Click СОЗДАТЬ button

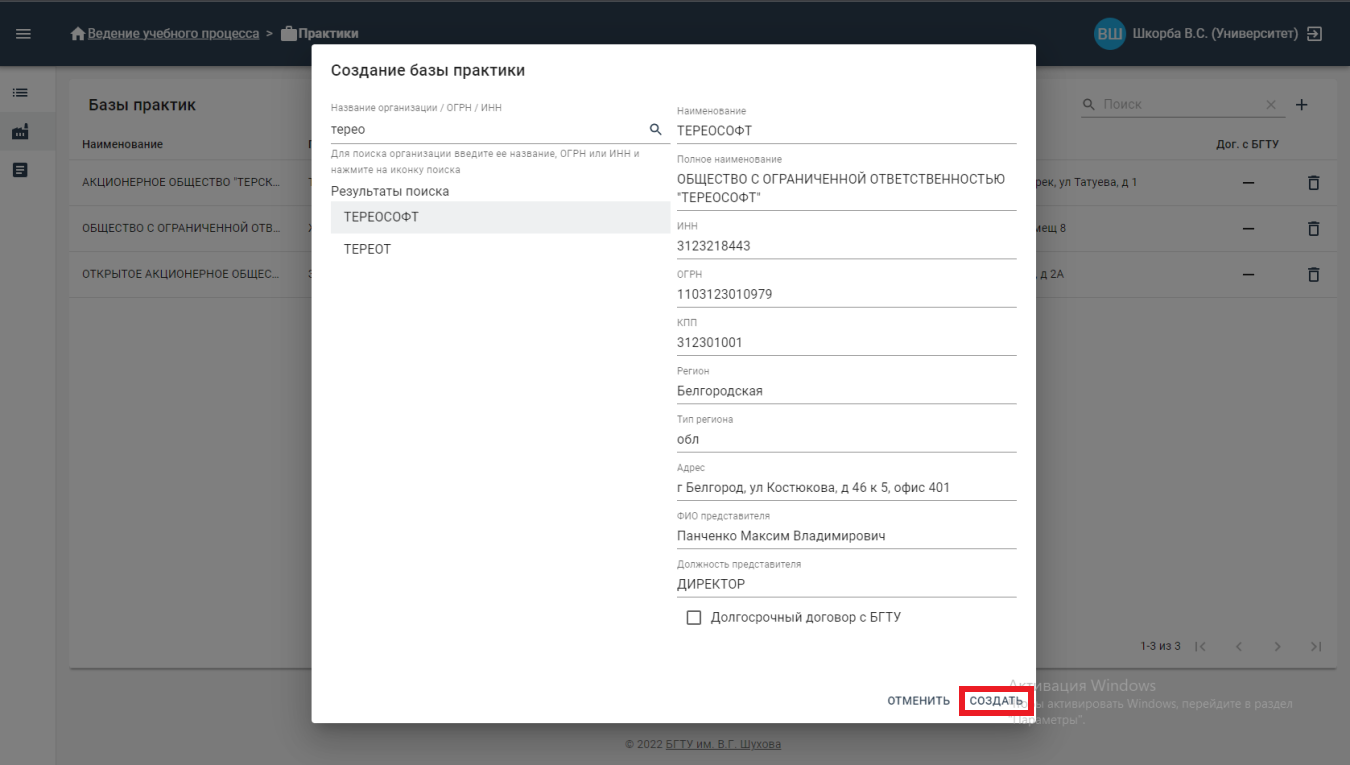pyautogui.click(x=996, y=701)
